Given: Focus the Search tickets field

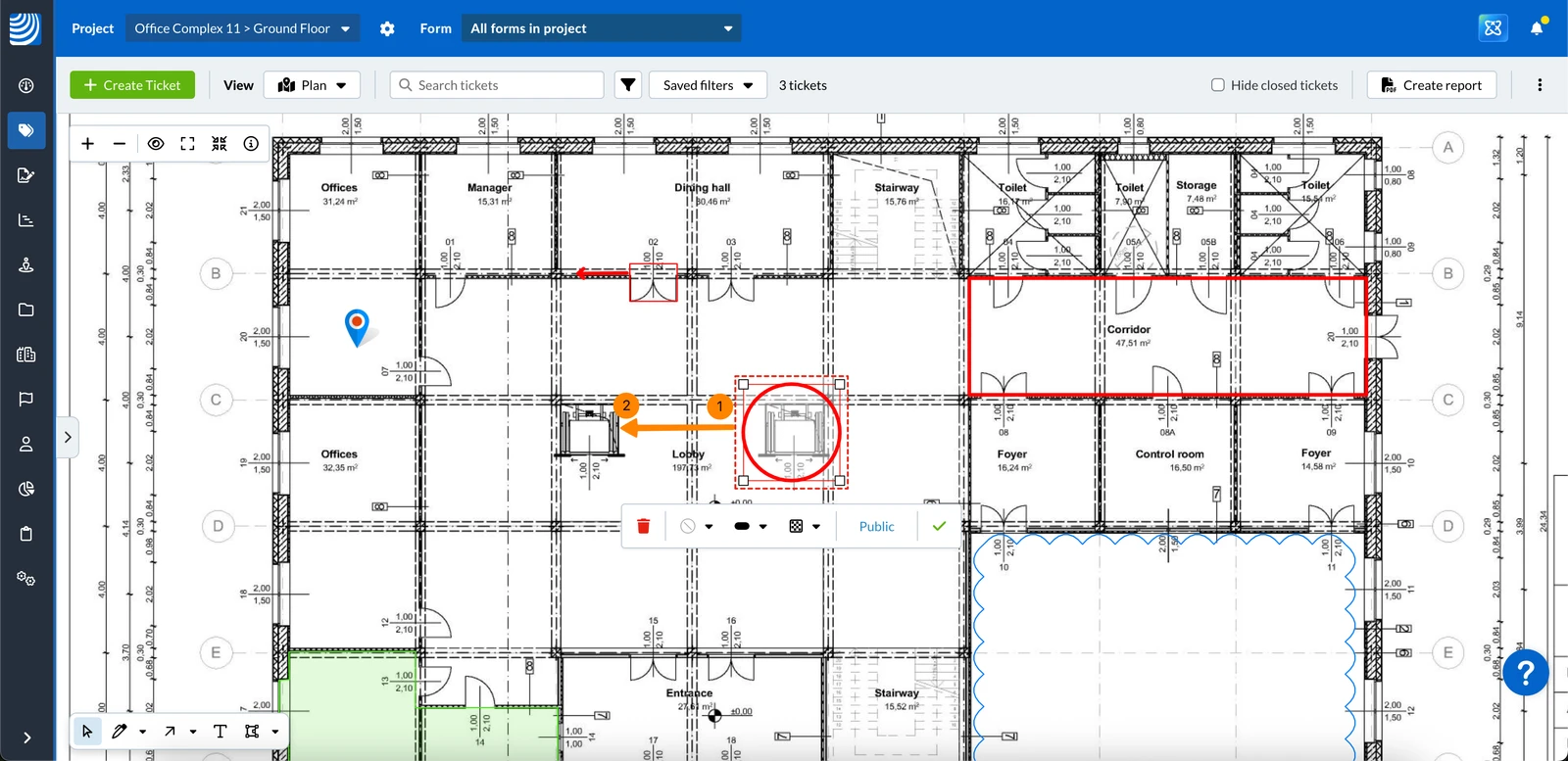Looking at the screenshot, I should point(497,85).
